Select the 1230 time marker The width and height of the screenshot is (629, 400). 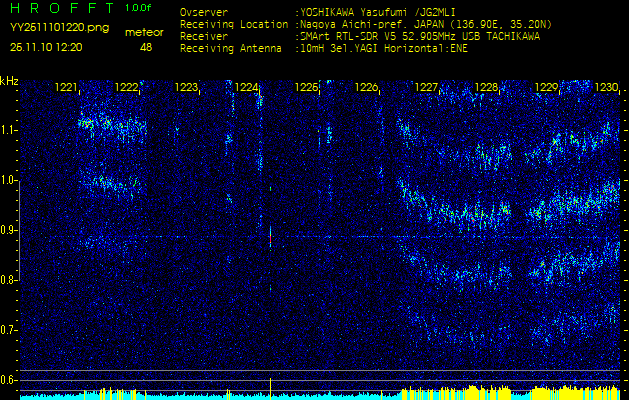606,88
